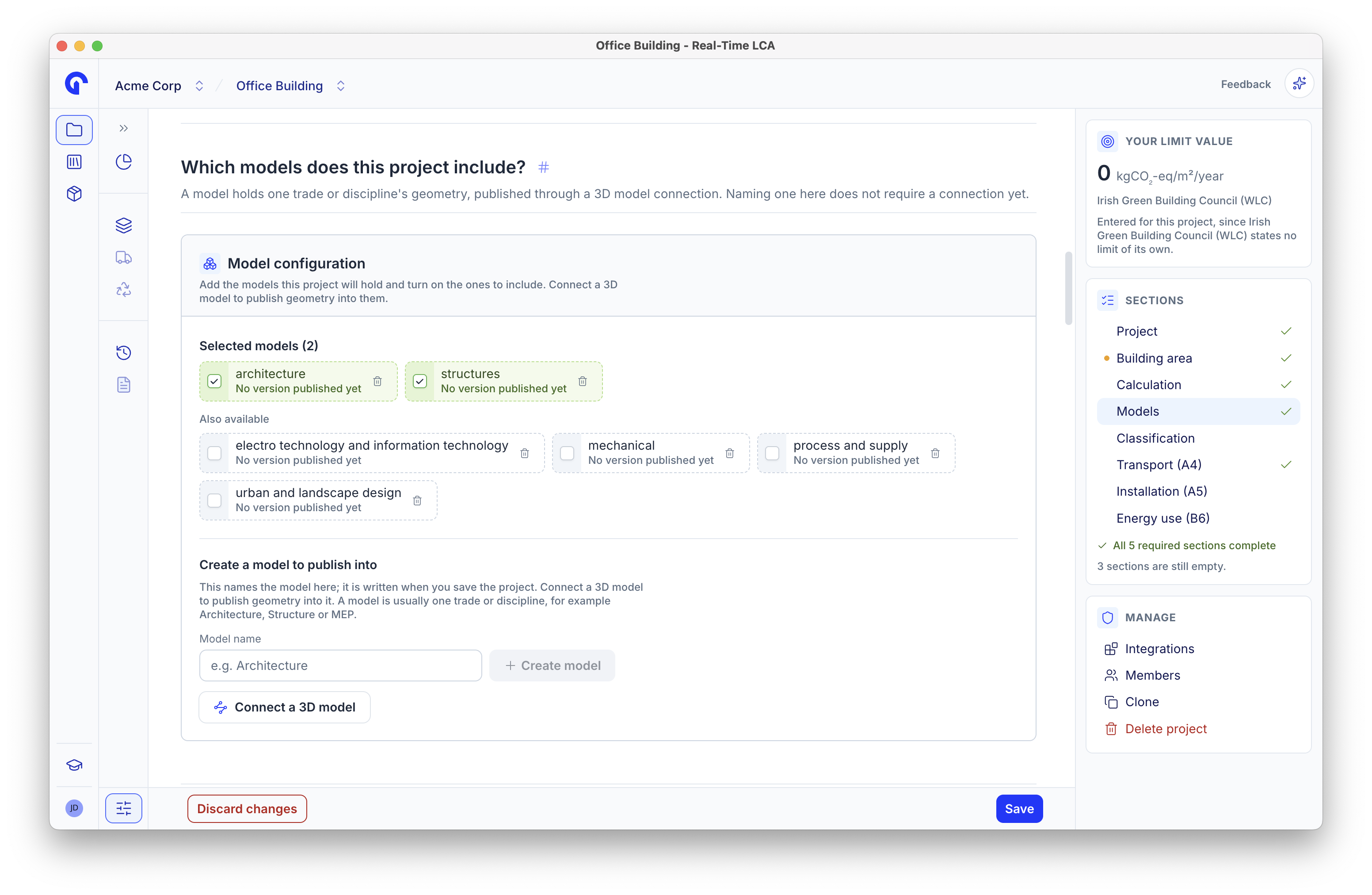
Task: Click the sliders settings icon at the bottom
Action: click(123, 808)
